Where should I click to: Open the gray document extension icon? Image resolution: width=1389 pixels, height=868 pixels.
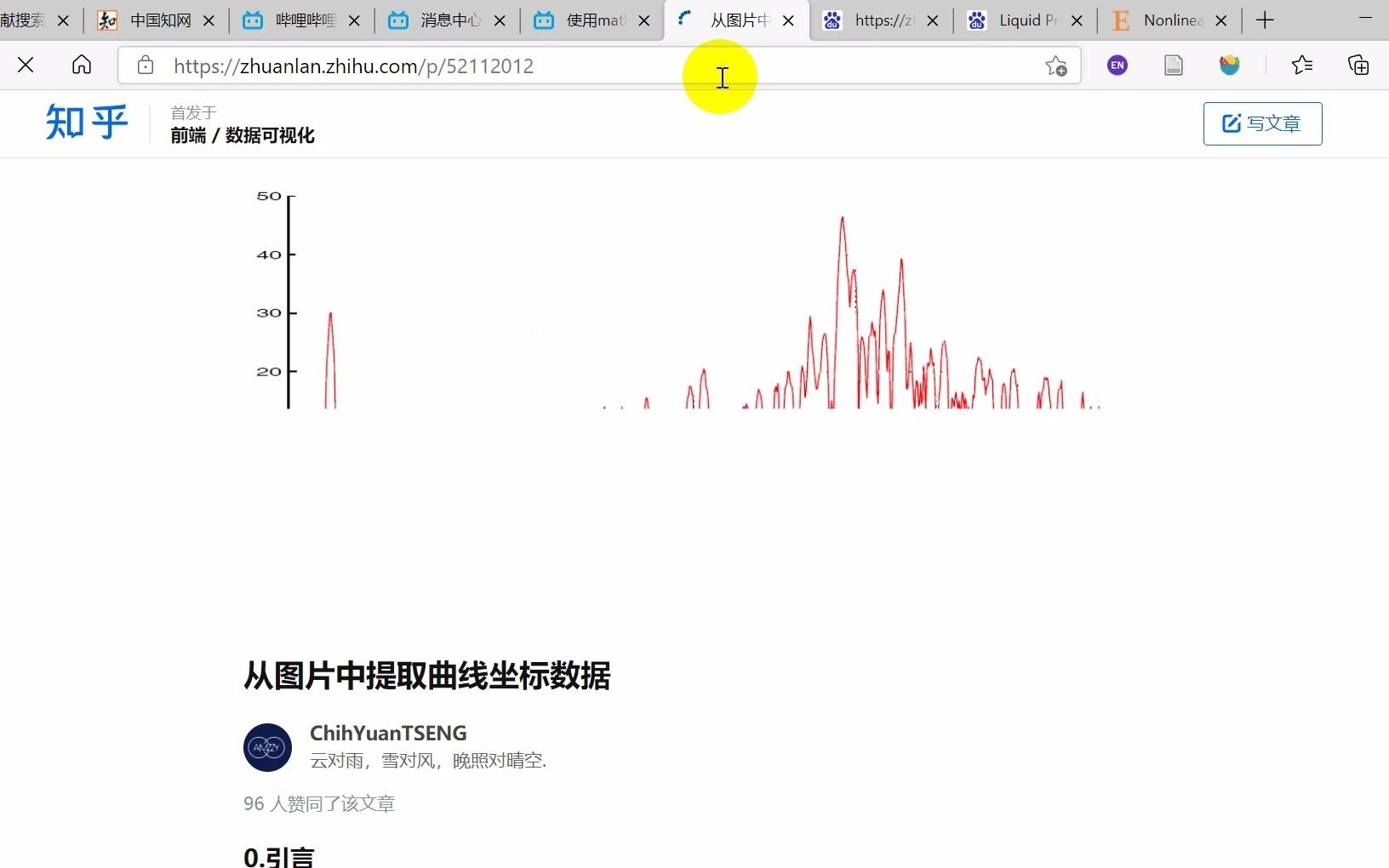(1174, 65)
